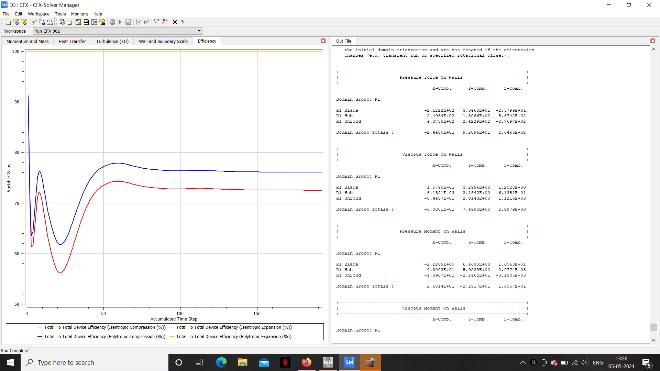Click the first new run toolbar icon

click(x=8, y=22)
